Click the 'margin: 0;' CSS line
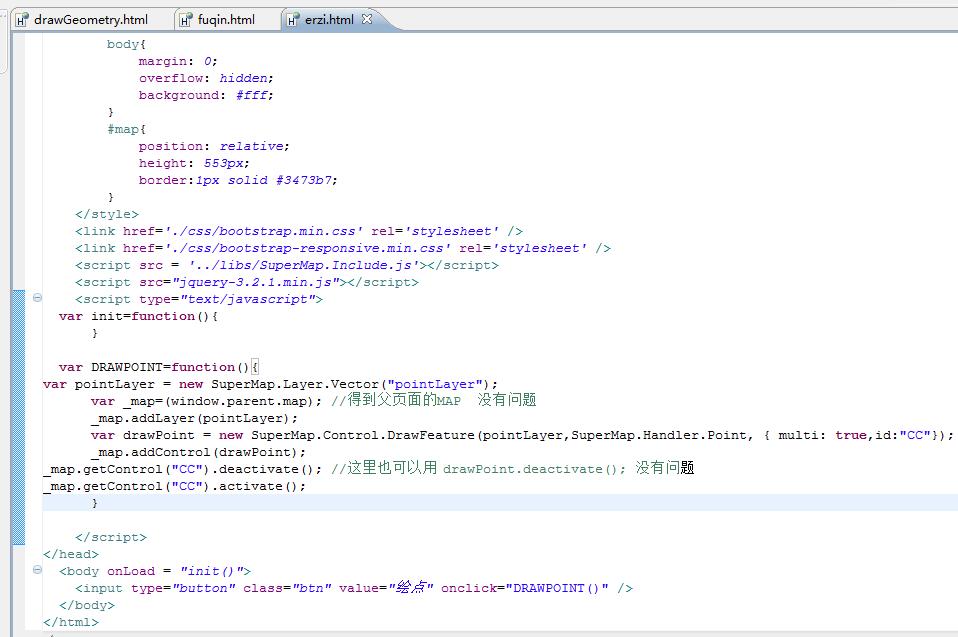The width and height of the screenshot is (958, 637). click(x=178, y=61)
